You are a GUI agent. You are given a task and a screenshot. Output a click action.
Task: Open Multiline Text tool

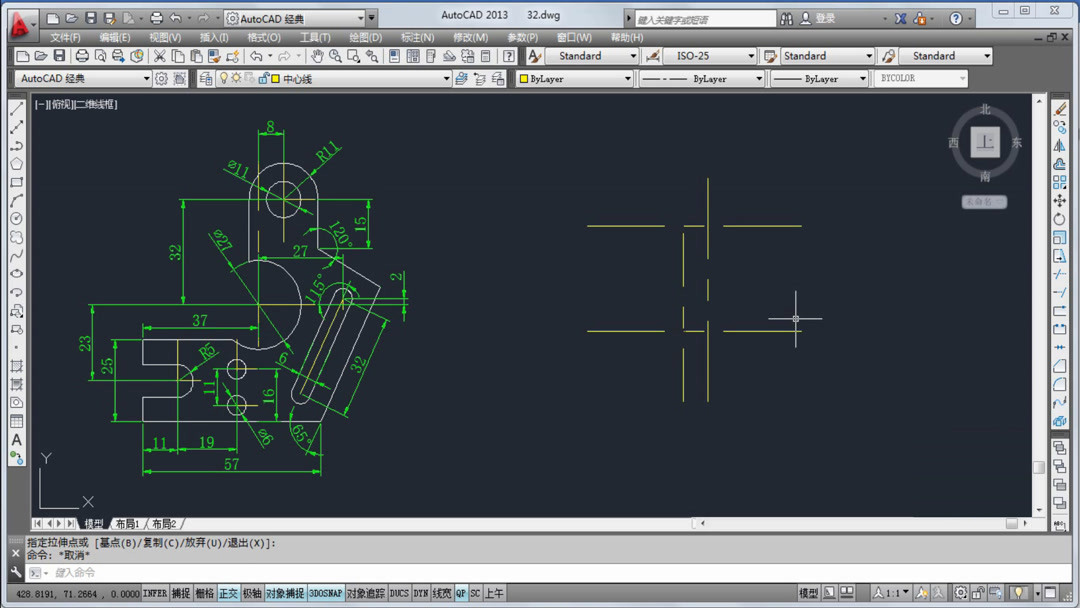pyautogui.click(x=16, y=438)
